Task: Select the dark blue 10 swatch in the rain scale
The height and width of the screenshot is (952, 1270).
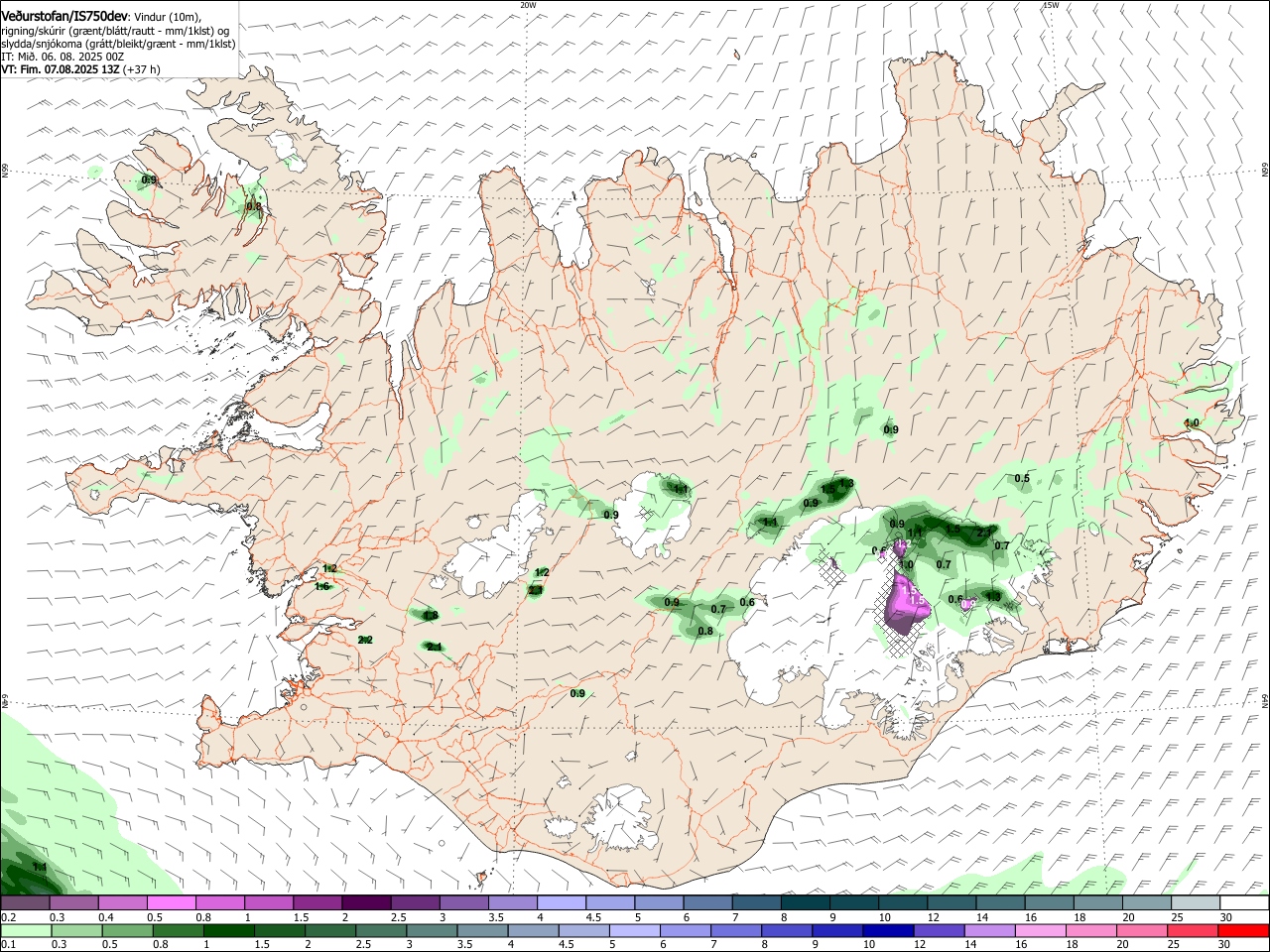Action: (x=888, y=931)
